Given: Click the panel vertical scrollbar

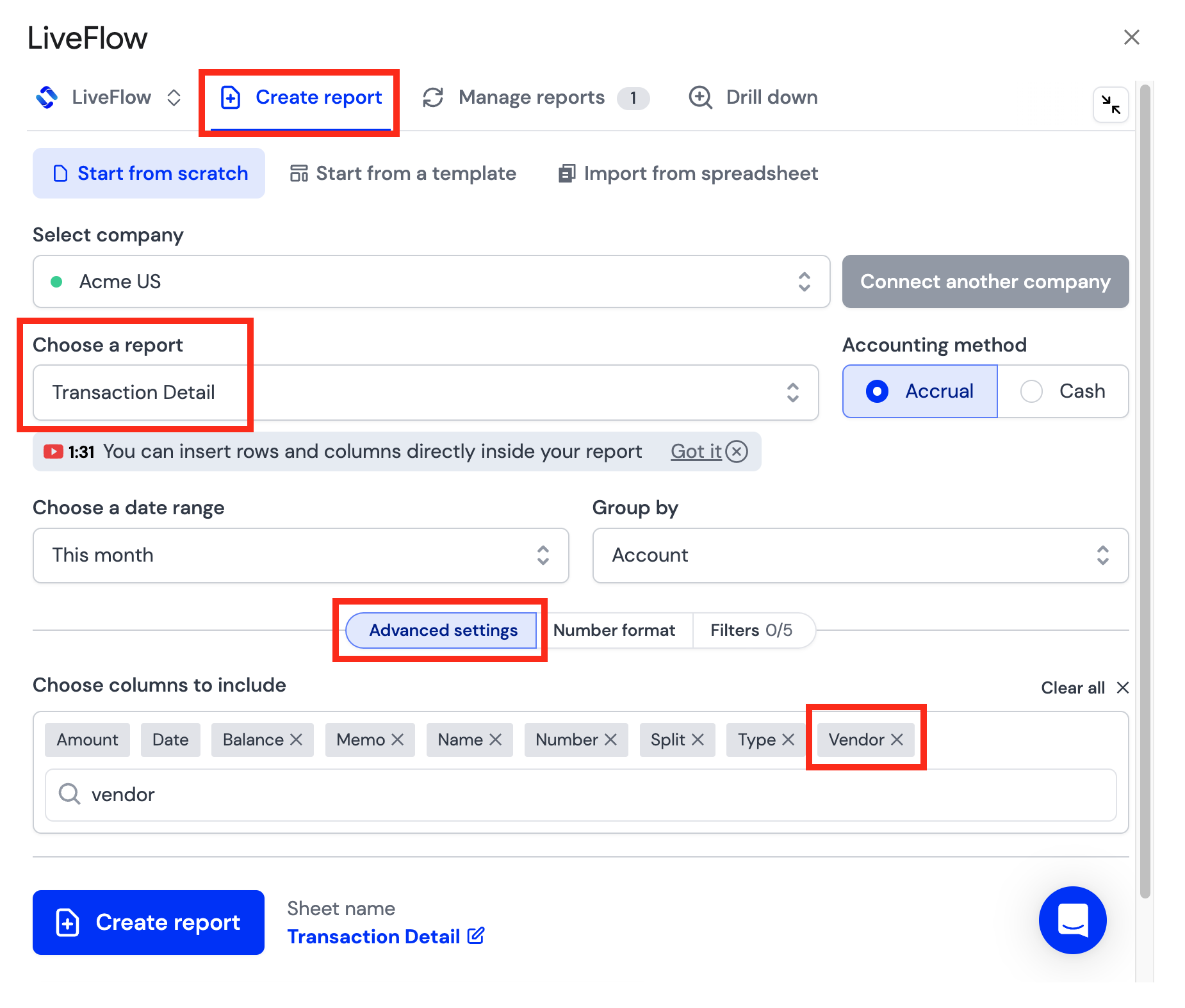Looking at the screenshot, I should 1145,491.
